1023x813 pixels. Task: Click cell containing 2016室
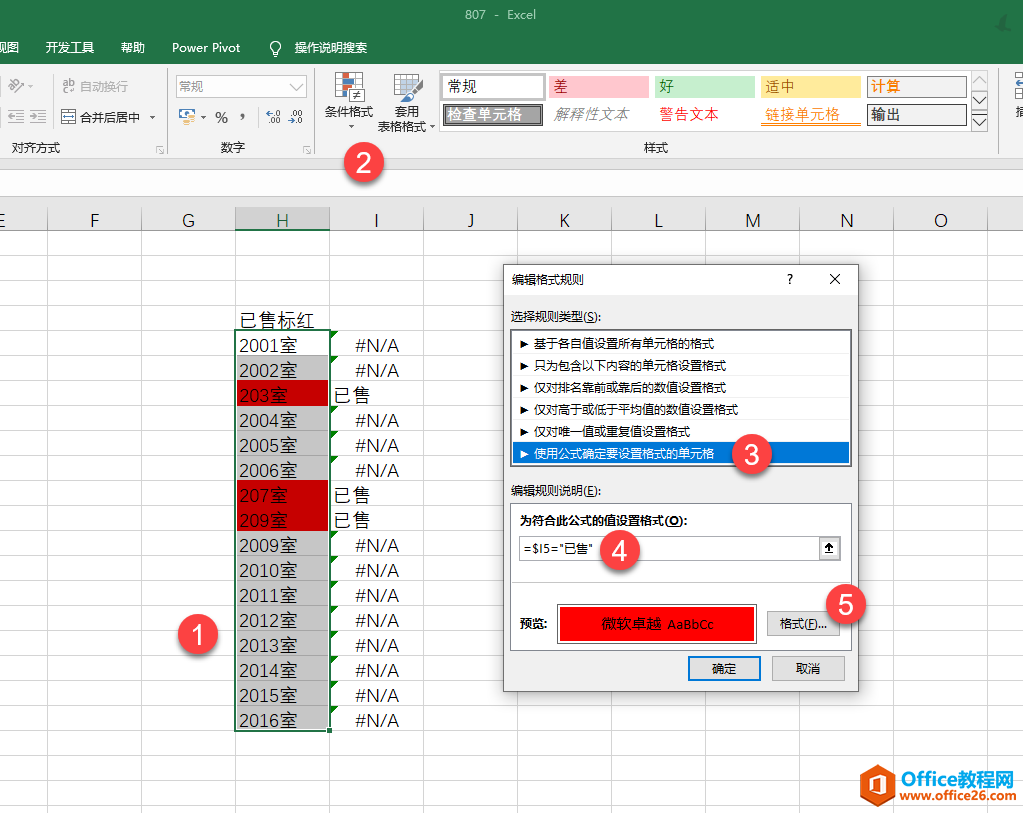coord(282,720)
